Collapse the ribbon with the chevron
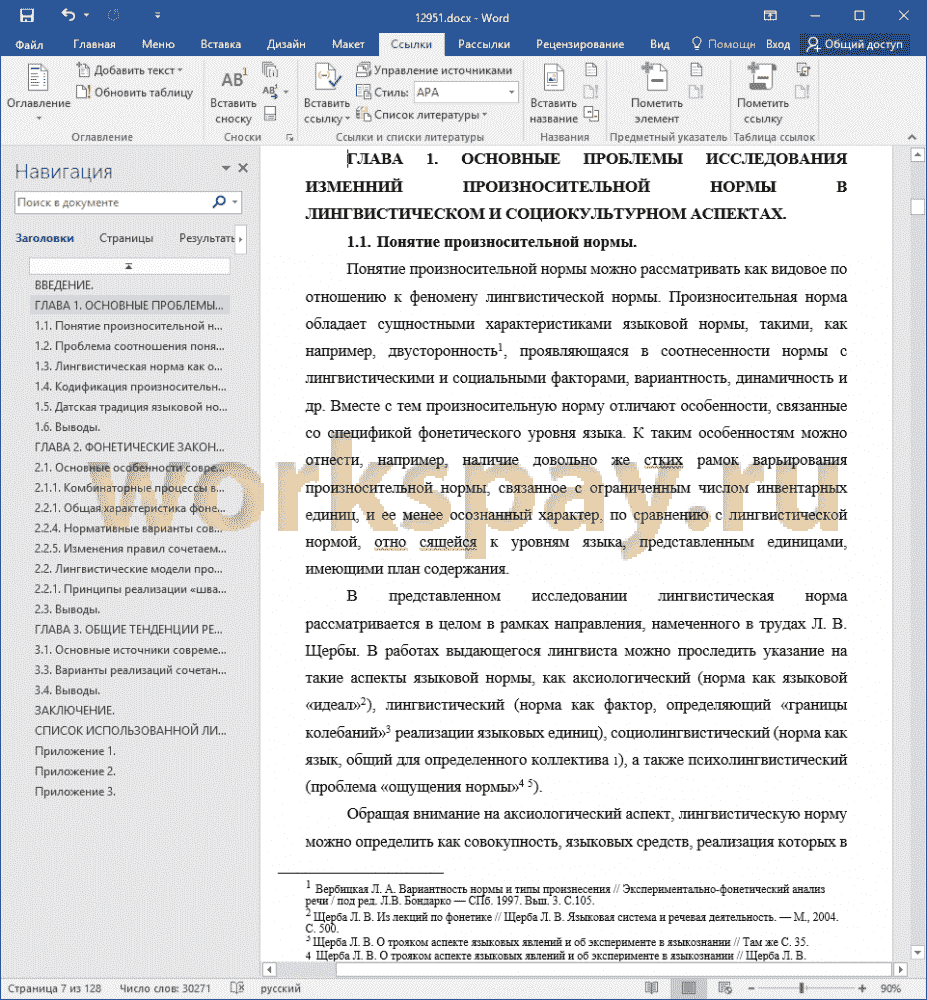Image resolution: width=927 pixels, height=1000 pixels. pyautogui.click(x=912, y=137)
